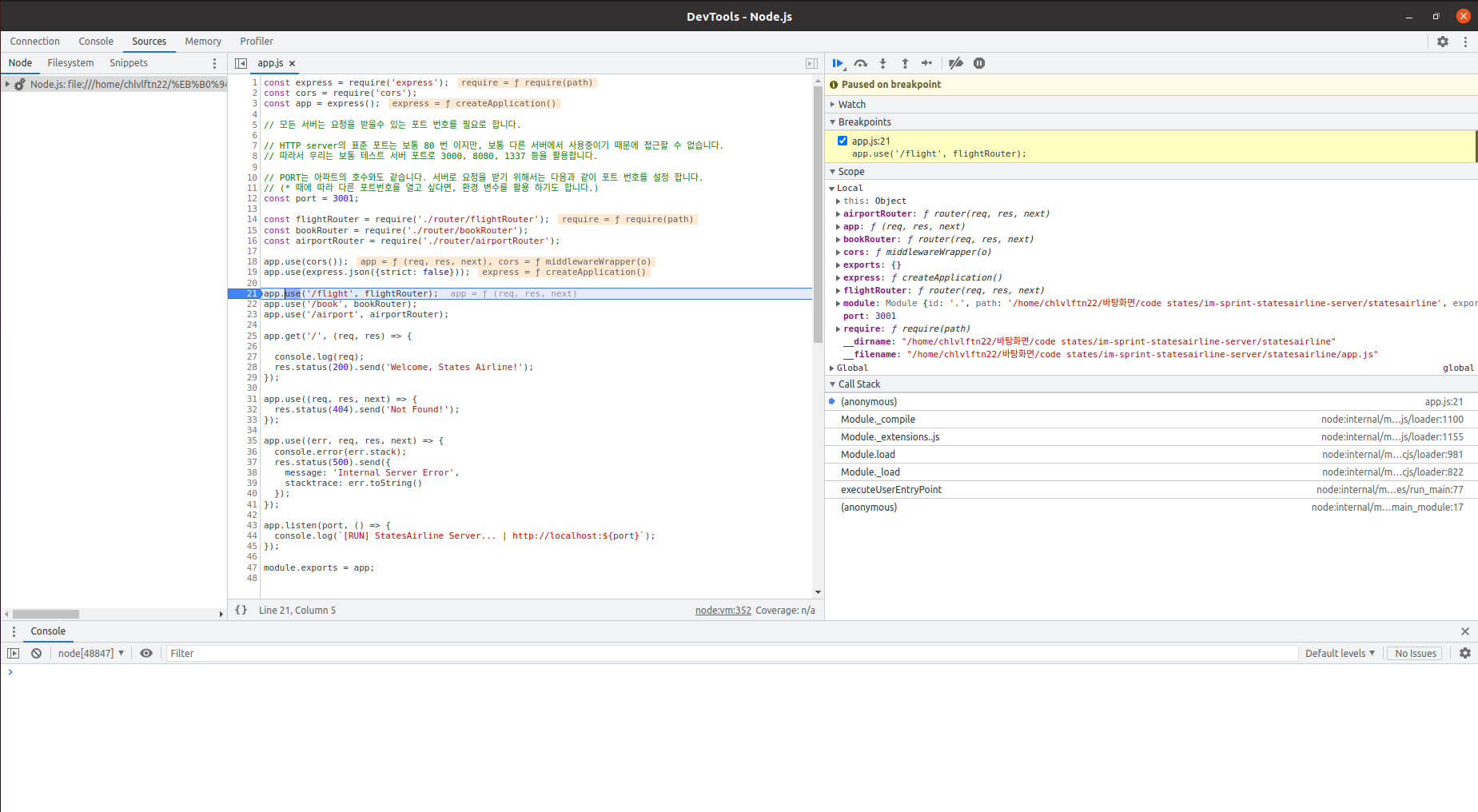Viewport: 1478px width, 812px height.
Task: Expand the Global scope entry
Action: (851, 368)
